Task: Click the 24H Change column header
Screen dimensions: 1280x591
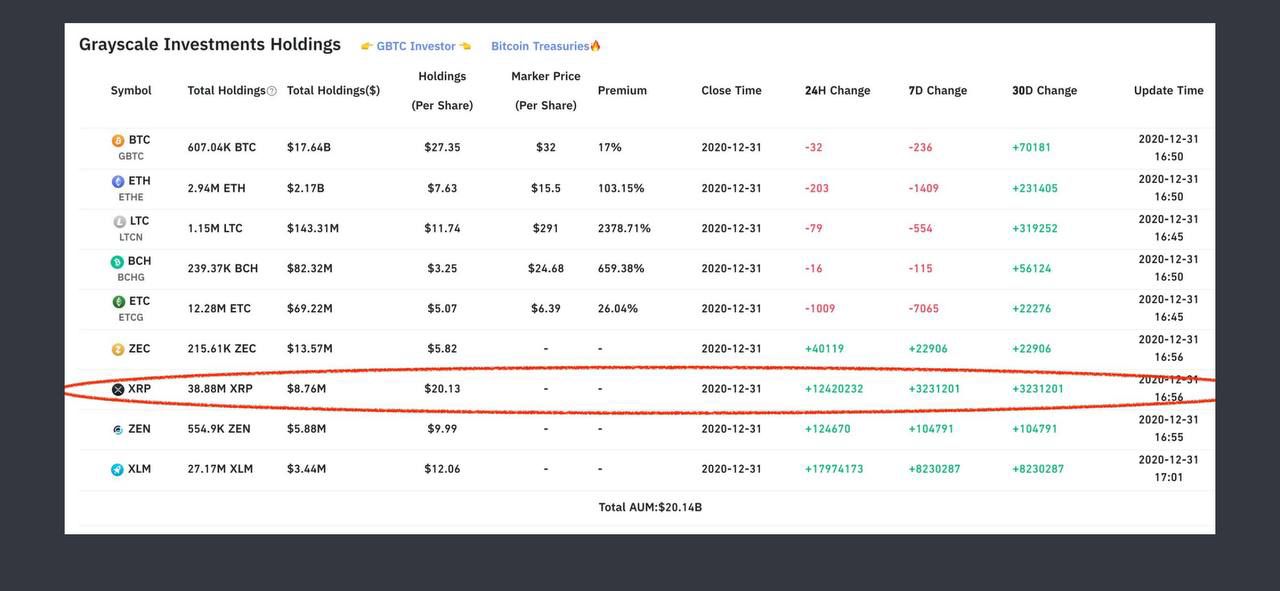Action: point(837,90)
